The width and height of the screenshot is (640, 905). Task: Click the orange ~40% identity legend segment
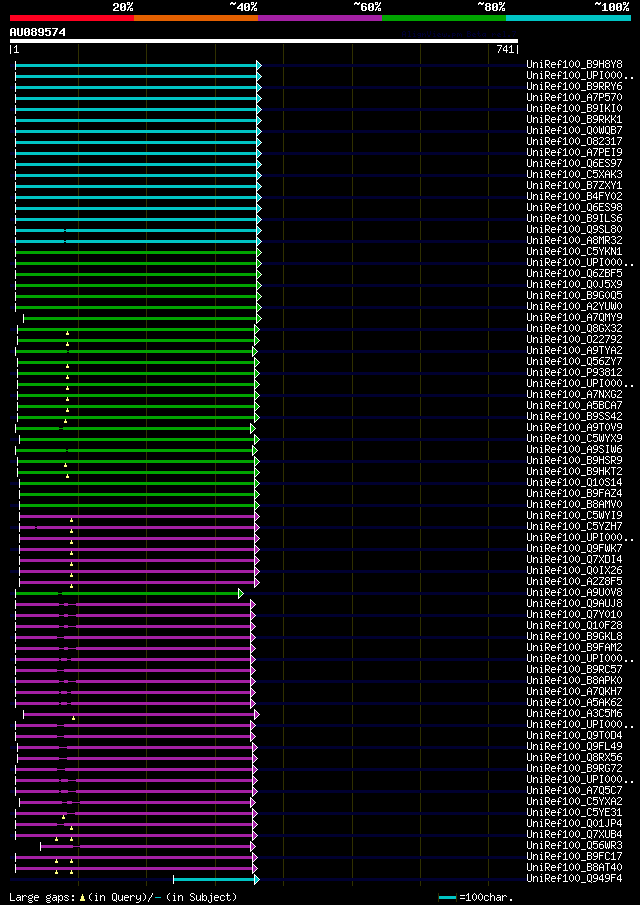pyautogui.click(x=196, y=18)
